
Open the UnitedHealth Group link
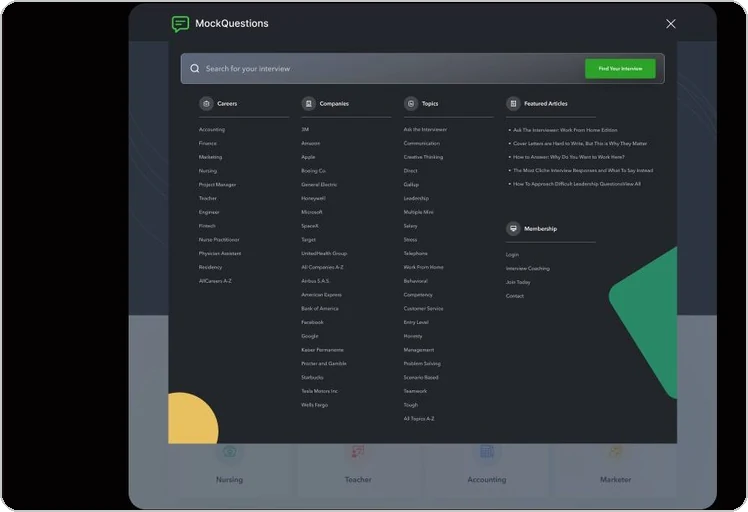(x=324, y=254)
